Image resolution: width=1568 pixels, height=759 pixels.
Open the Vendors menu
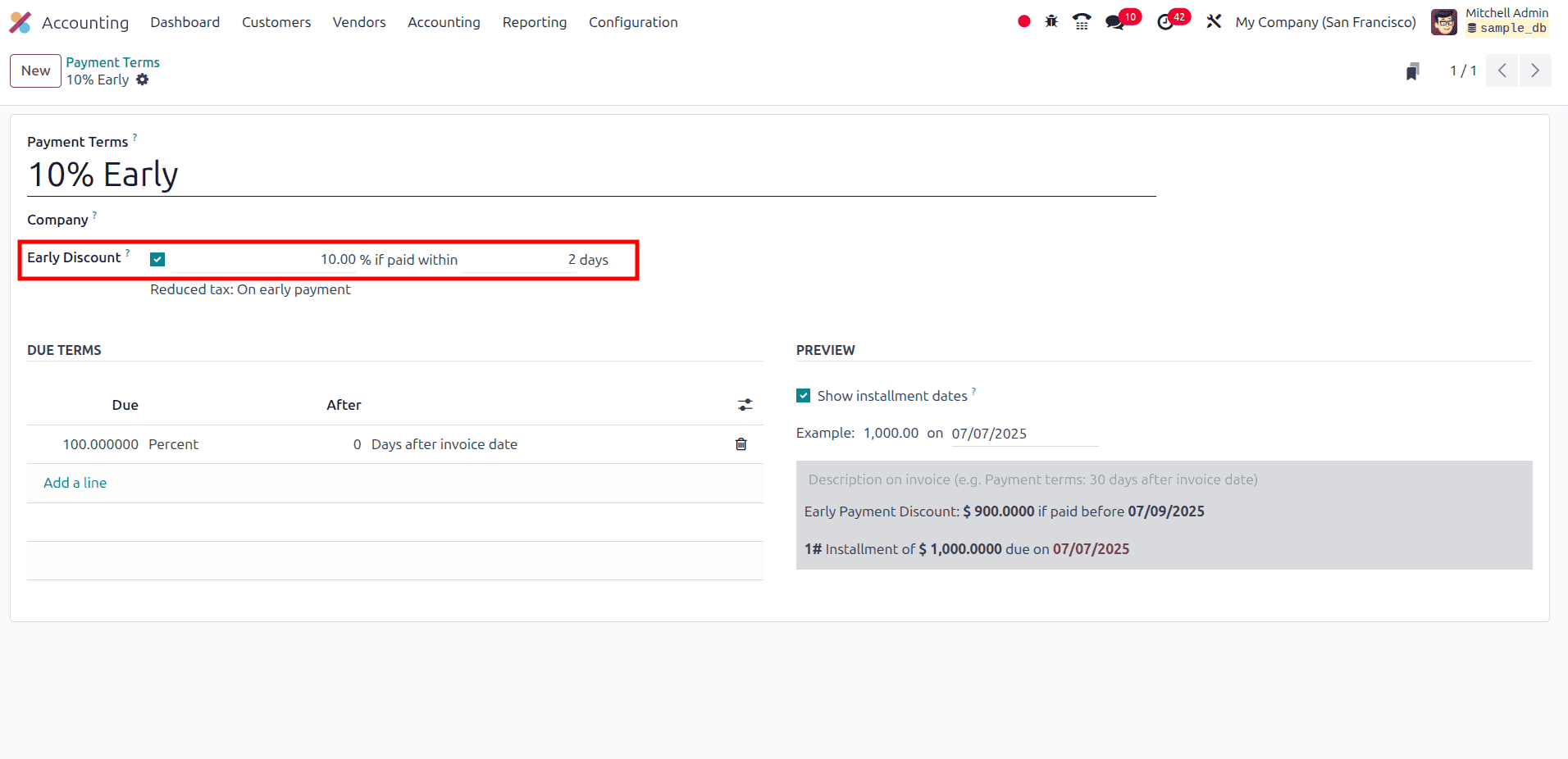[x=359, y=22]
